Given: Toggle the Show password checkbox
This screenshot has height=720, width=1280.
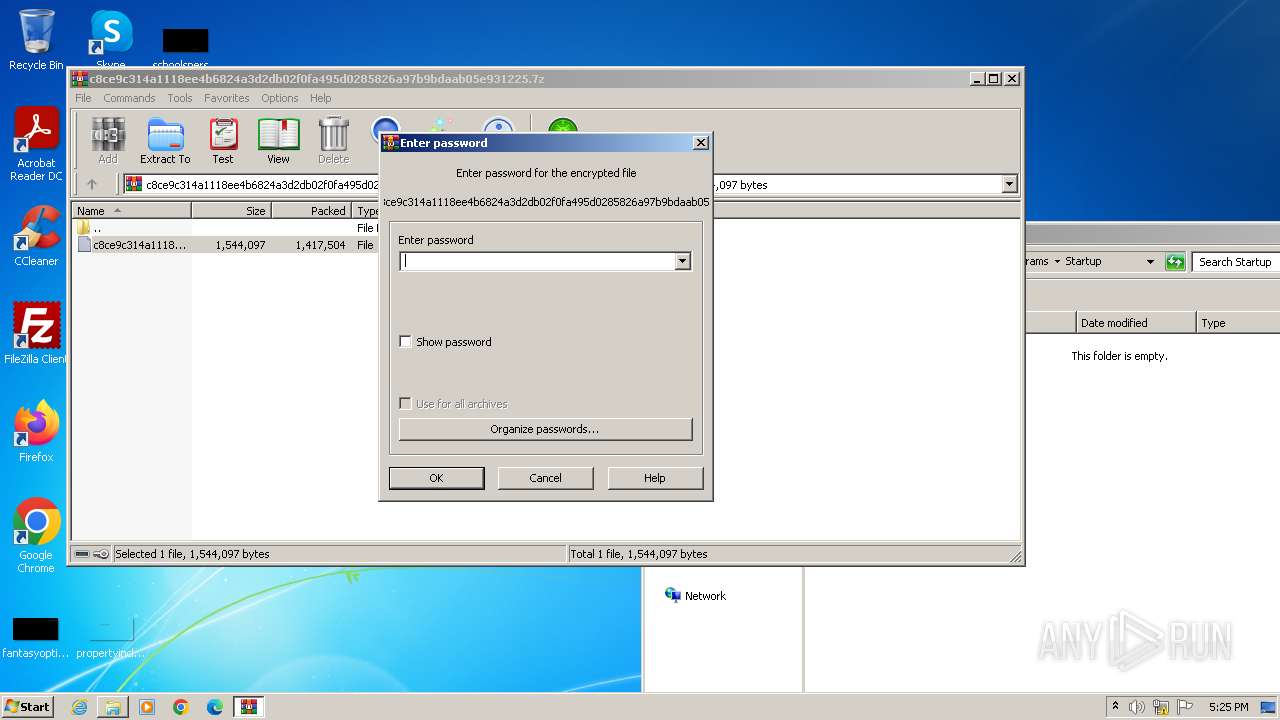Looking at the screenshot, I should tap(405, 341).
